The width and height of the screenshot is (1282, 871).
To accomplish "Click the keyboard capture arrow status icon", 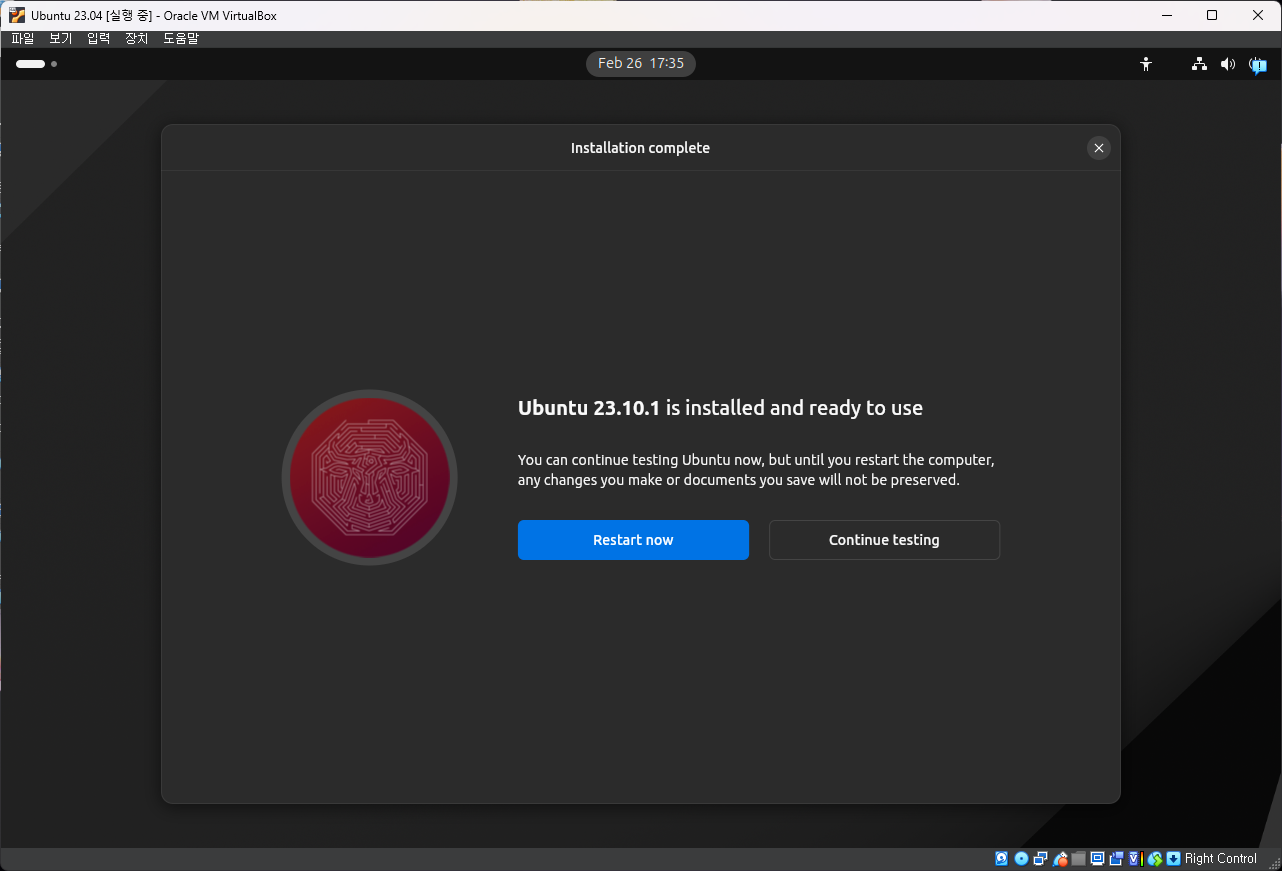I will tap(1173, 859).
